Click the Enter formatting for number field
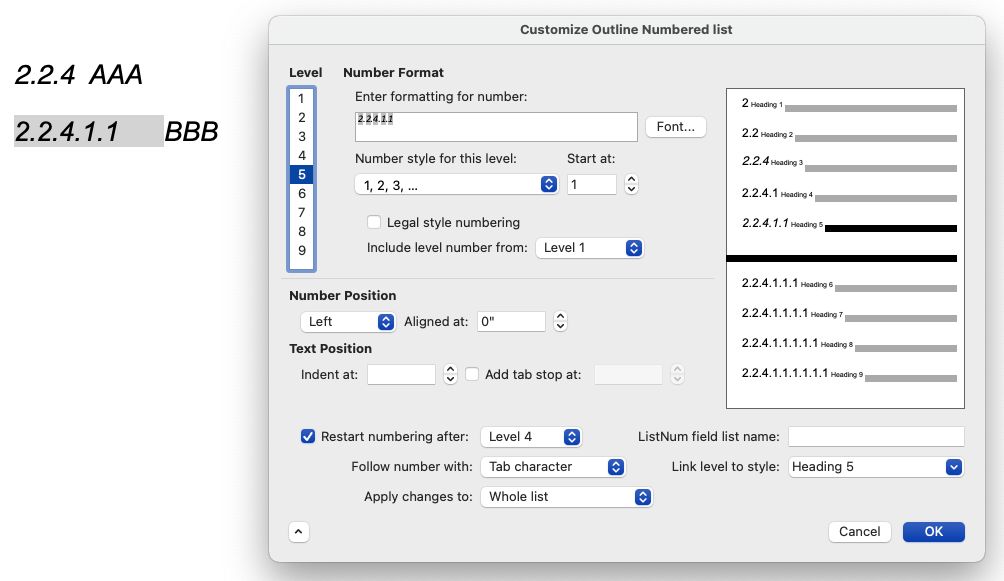This screenshot has height=581, width=1004. [x=496, y=127]
